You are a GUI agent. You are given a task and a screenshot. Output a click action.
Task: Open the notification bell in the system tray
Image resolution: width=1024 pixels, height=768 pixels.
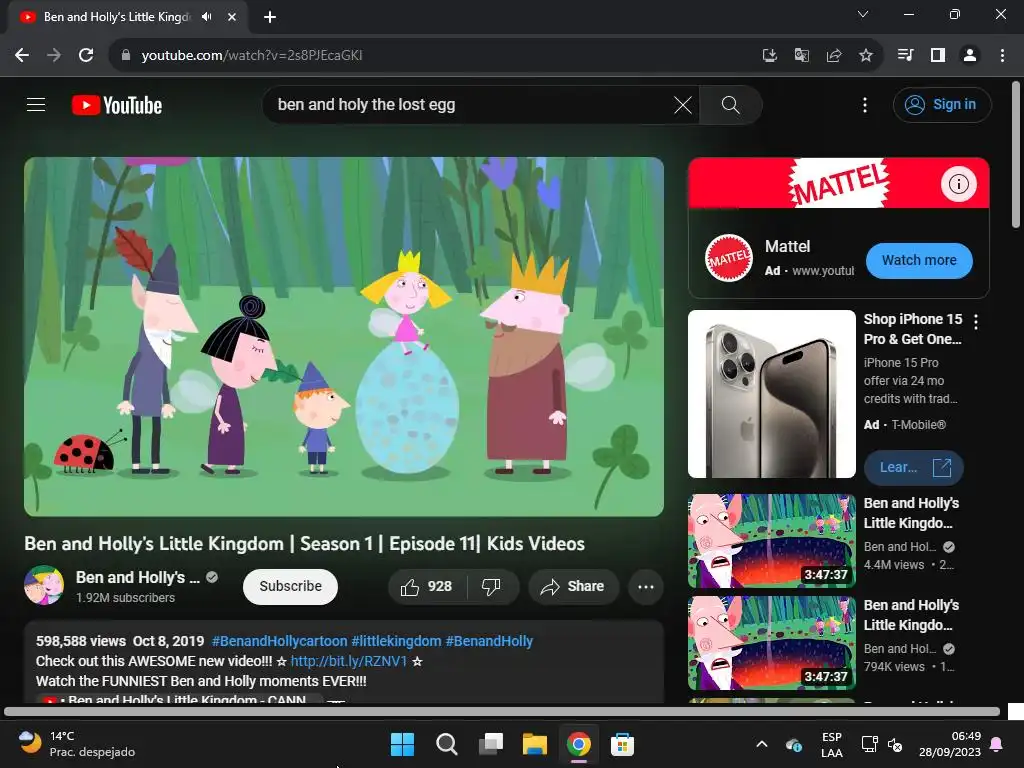coord(997,744)
